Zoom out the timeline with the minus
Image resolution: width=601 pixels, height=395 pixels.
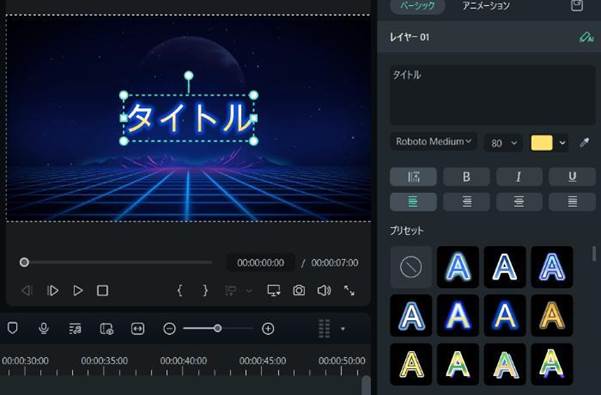coord(169,328)
